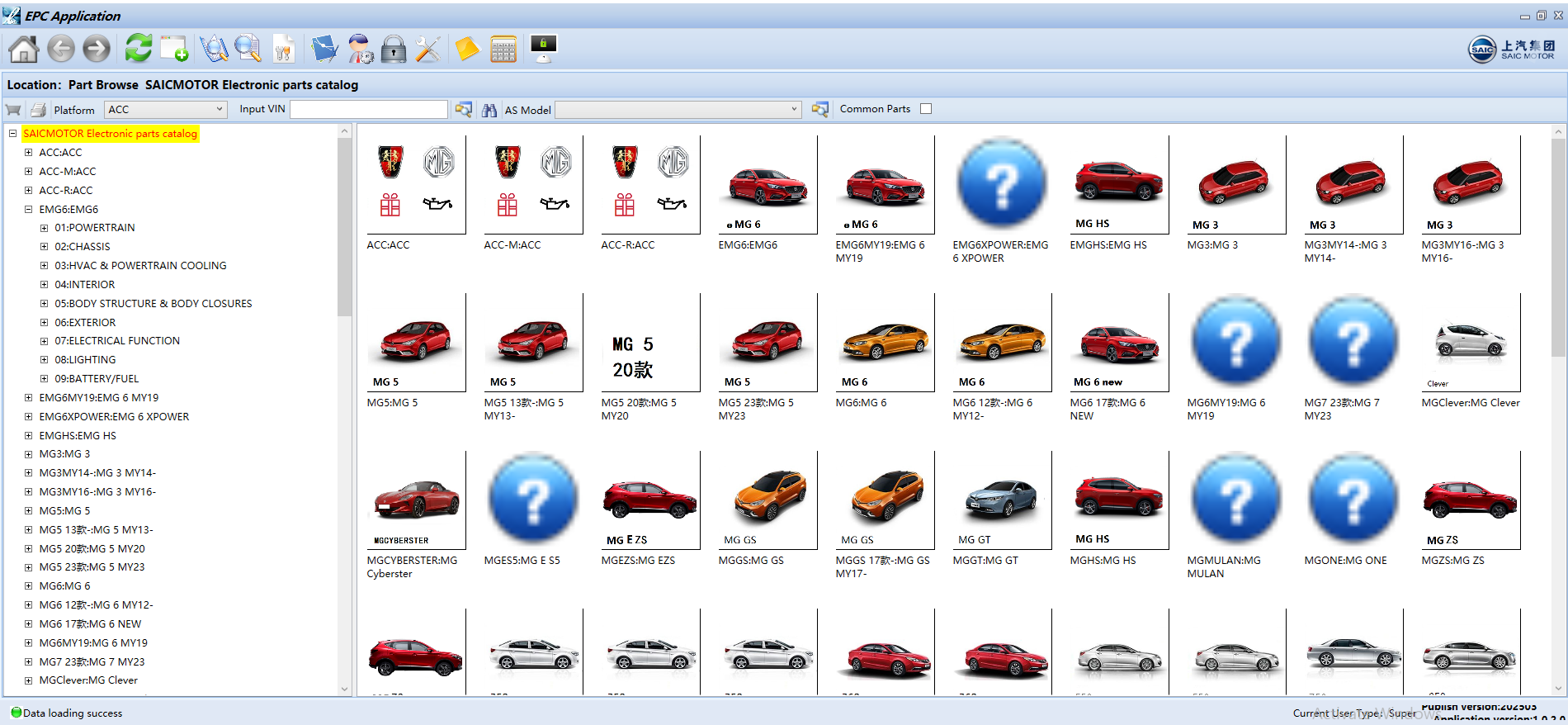The height and width of the screenshot is (725, 1568).
Task: Open the ACC:ACC catalog thumbnail
Action: click(416, 184)
